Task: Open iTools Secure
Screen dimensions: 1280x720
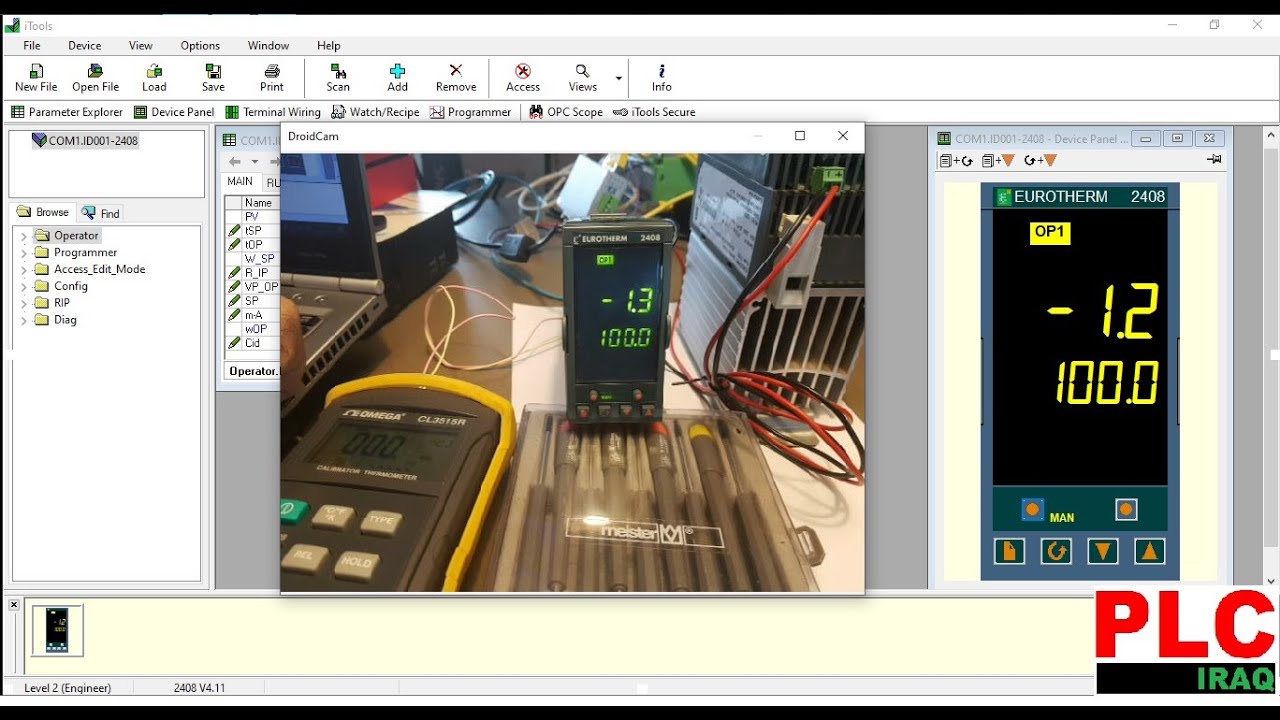Action: 654,112
